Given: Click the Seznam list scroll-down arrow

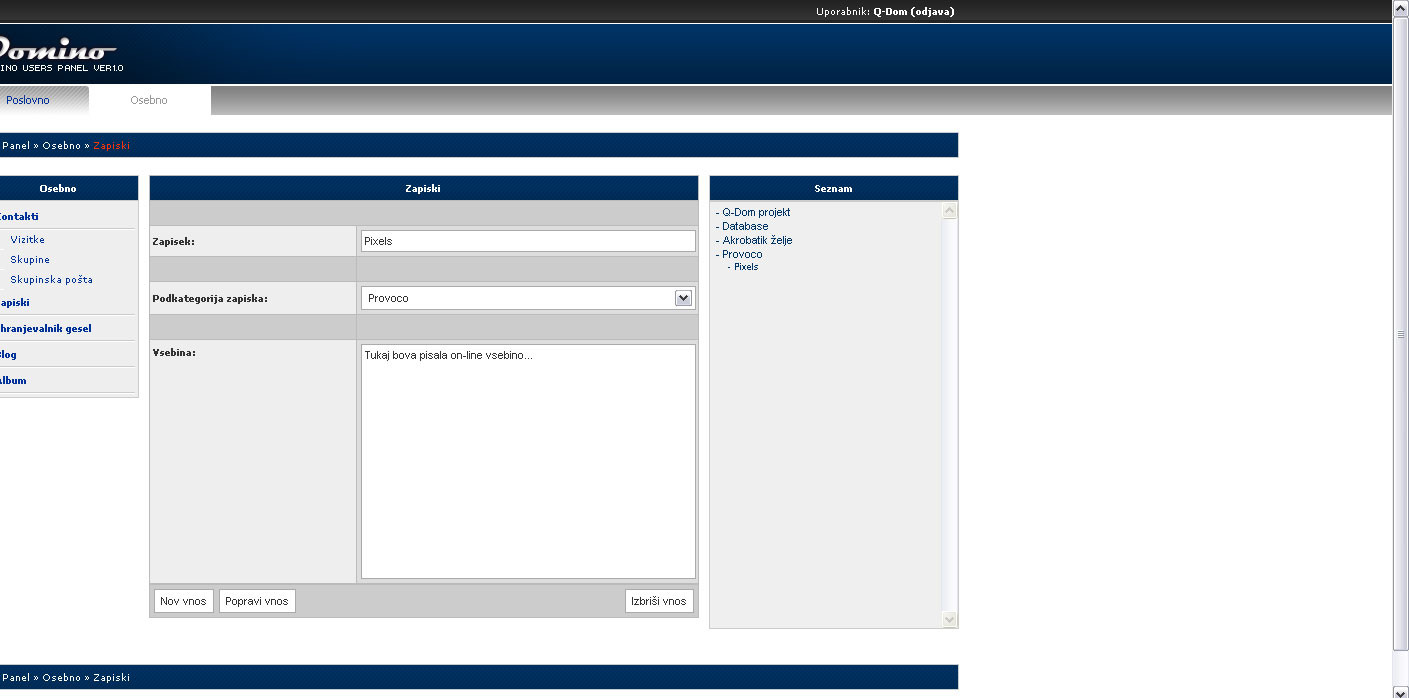Looking at the screenshot, I should coord(949,619).
